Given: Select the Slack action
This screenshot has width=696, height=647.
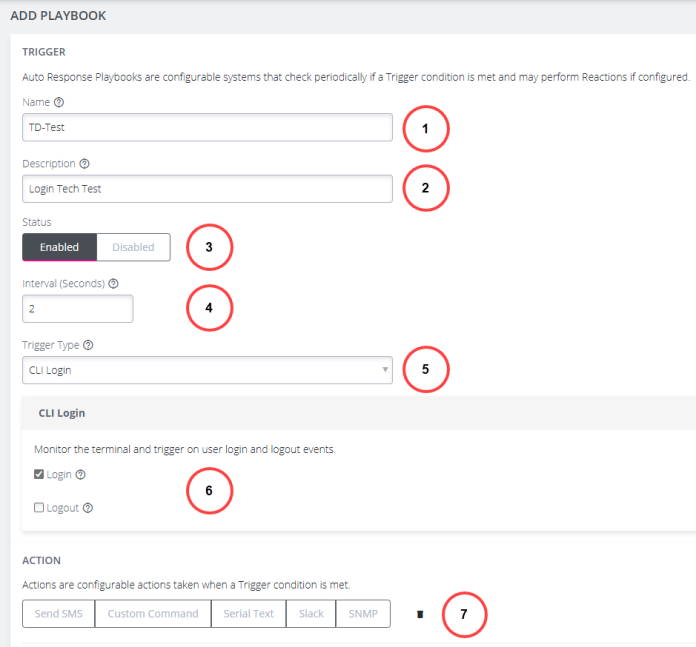Looking at the screenshot, I should pyautogui.click(x=311, y=614).
